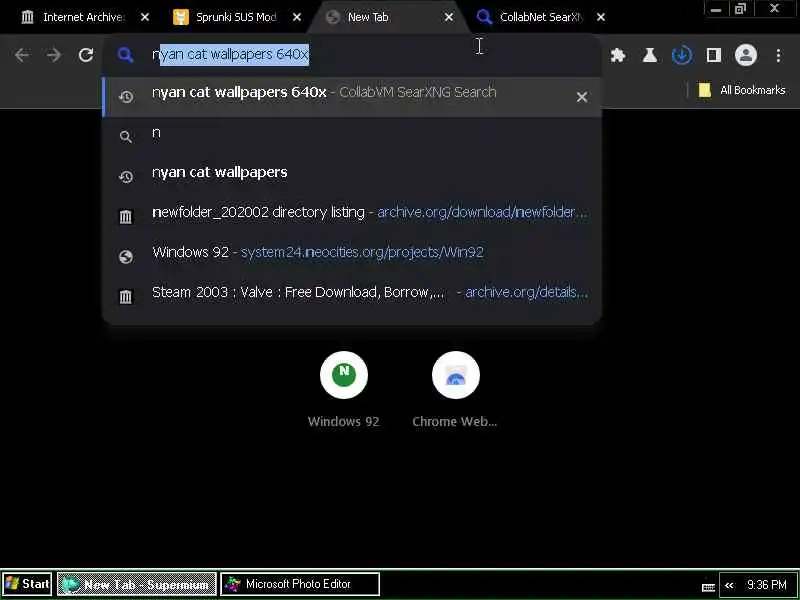Image resolution: width=800 pixels, height=600 pixels.
Task: Expand hidden tray icons chevron
Action: (730, 585)
